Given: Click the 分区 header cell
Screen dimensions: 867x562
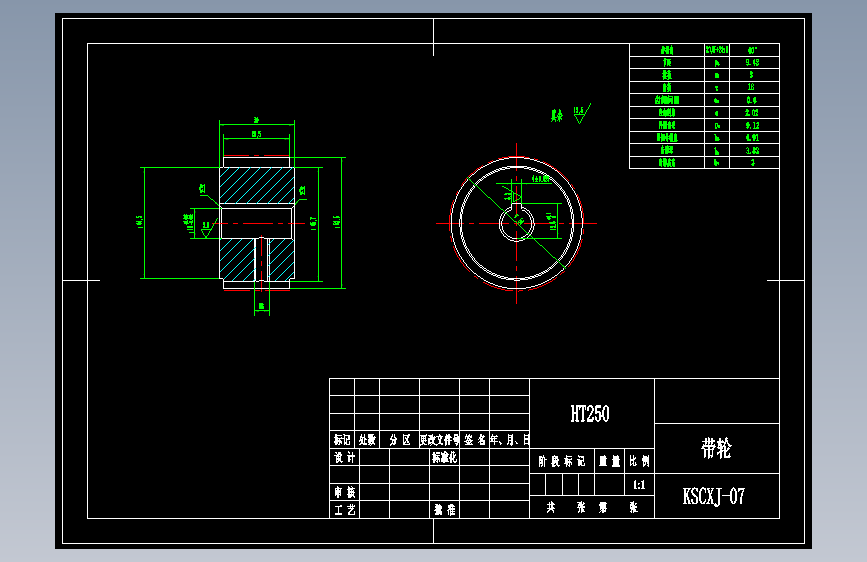Looking at the screenshot, I should tap(400, 440).
